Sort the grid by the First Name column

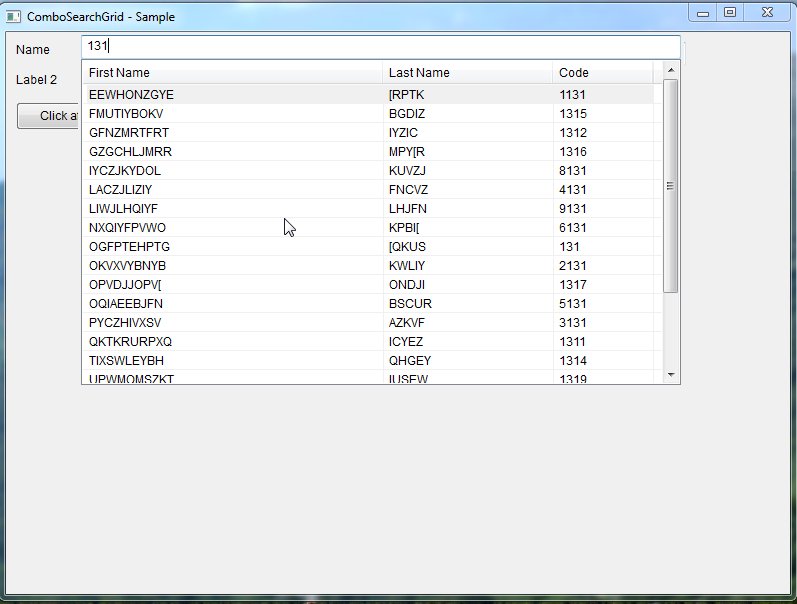pos(232,73)
